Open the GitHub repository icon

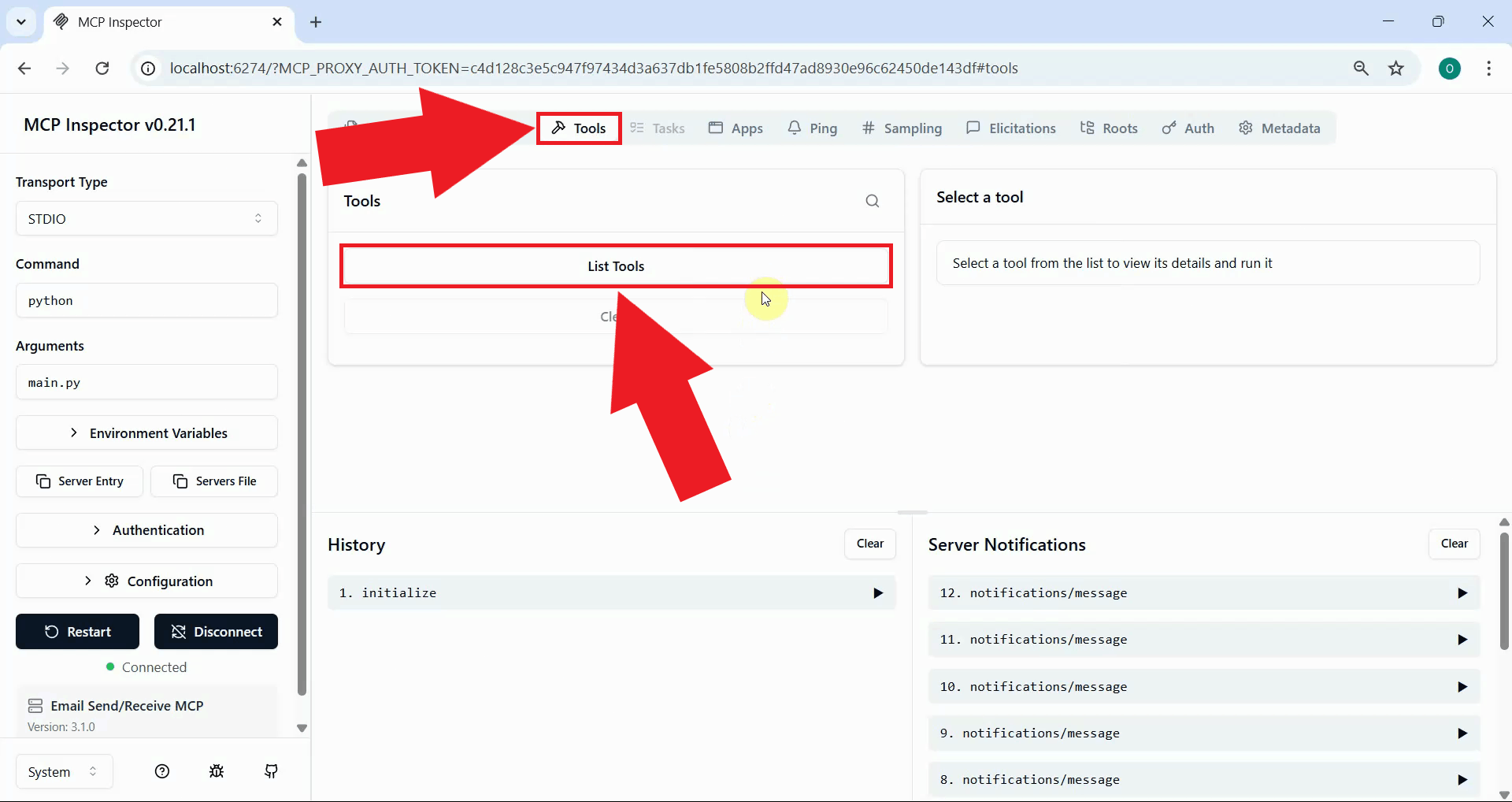click(271, 771)
